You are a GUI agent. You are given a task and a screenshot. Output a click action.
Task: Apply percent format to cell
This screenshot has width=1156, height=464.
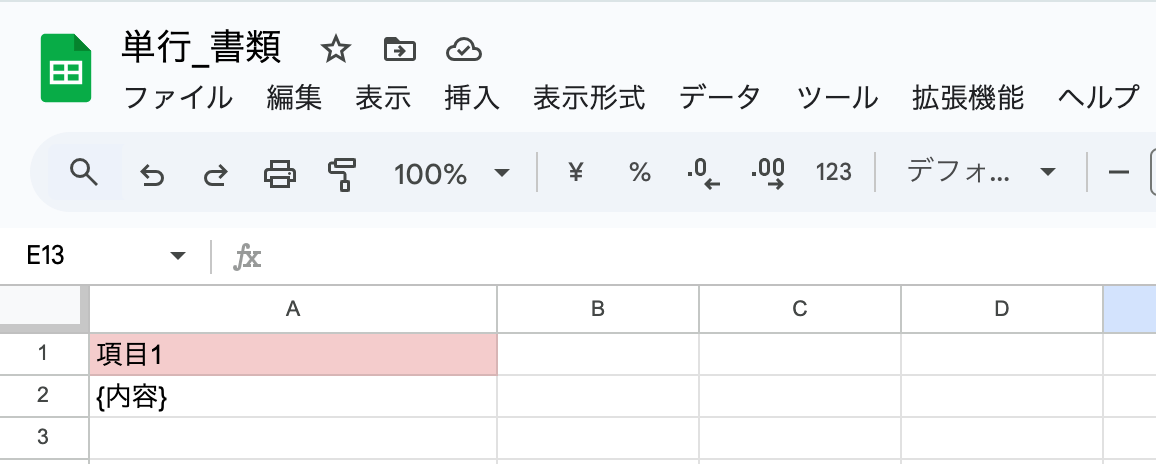640,173
